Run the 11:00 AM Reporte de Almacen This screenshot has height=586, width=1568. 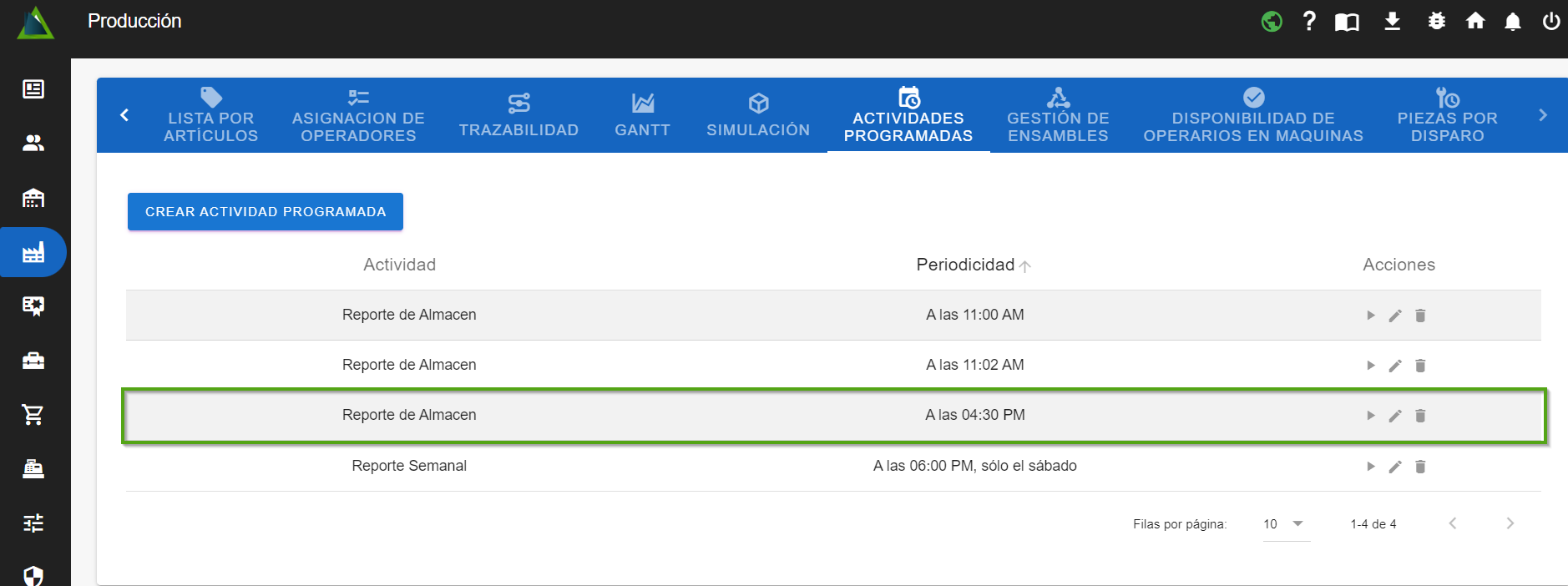click(x=1370, y=316)
